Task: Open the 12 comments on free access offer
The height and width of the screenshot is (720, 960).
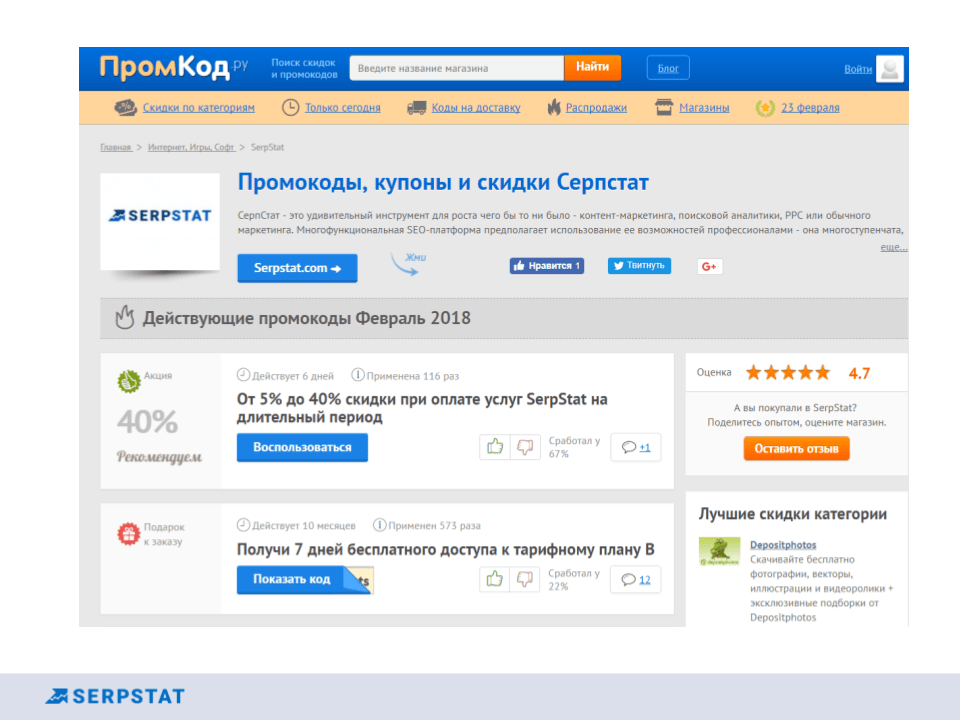Action: pyautogui.click(x=636, y=580)
